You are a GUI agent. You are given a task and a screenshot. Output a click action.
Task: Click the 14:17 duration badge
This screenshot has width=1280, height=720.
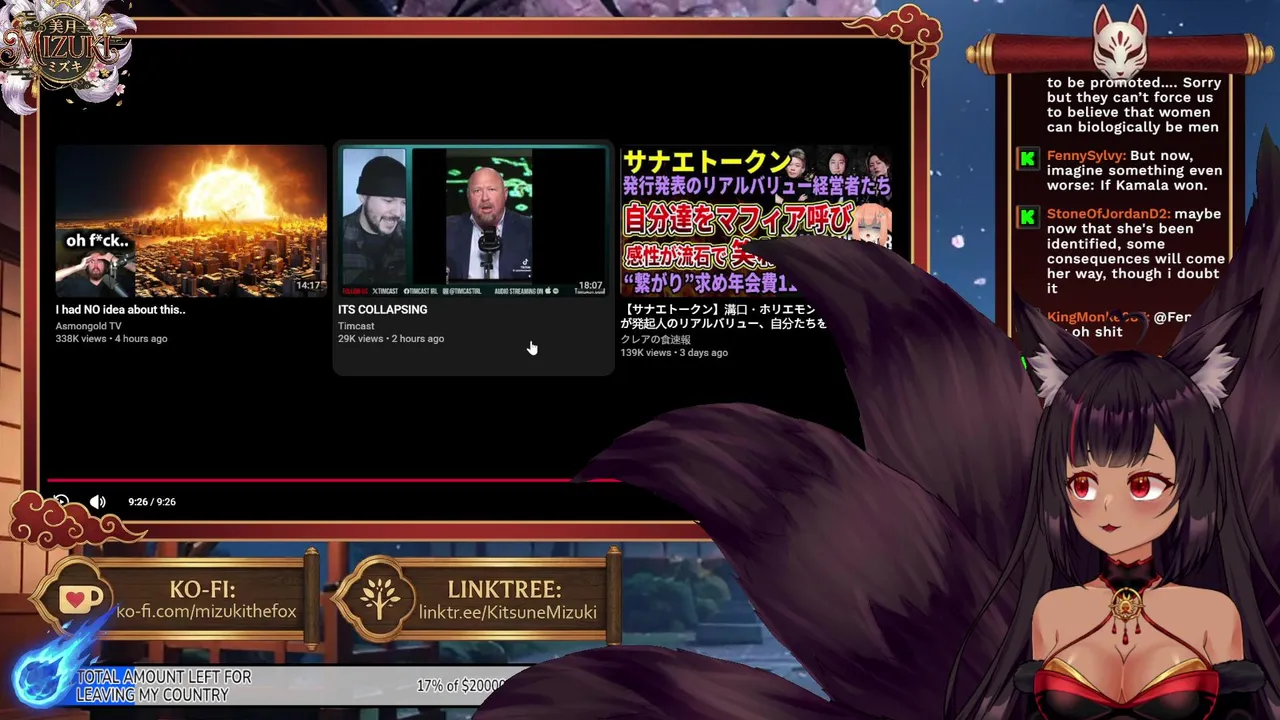308,286
